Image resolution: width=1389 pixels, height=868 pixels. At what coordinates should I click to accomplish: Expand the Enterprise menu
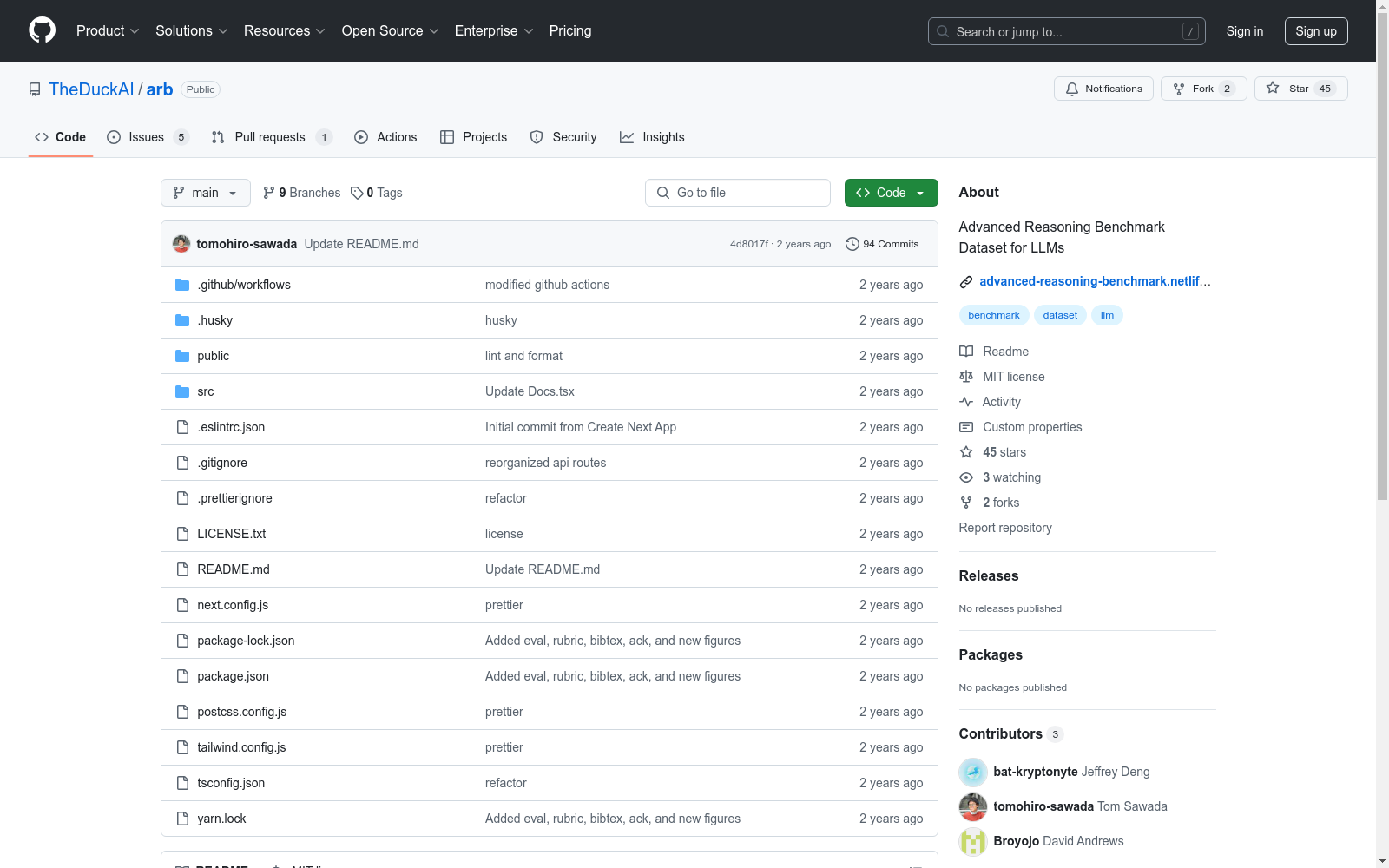click(x=494, y=31)
